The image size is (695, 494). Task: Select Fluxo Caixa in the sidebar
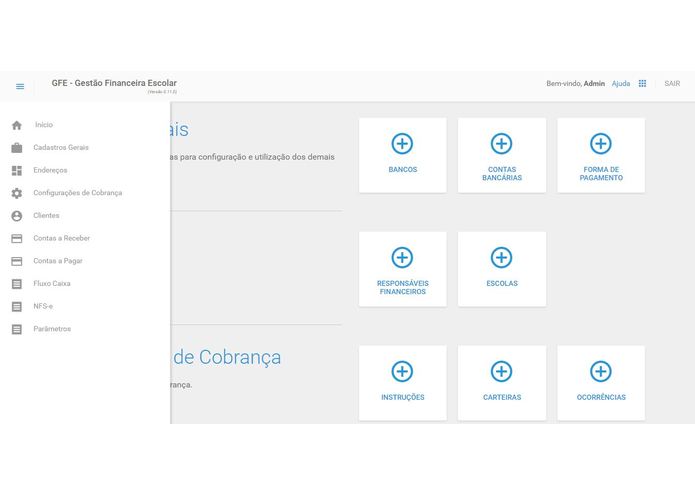pos(52,283)
